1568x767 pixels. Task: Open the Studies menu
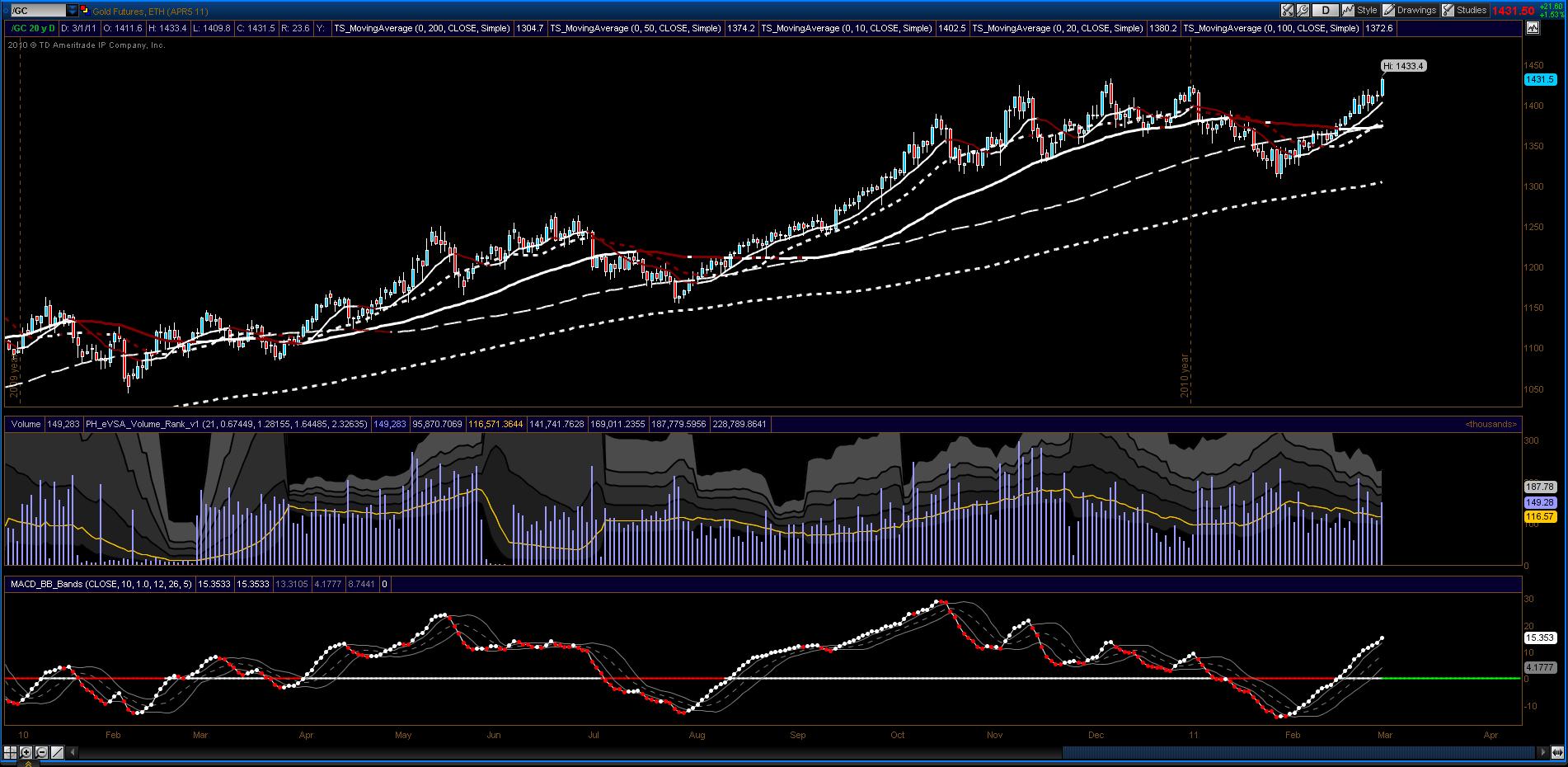tap(1464, 11)
